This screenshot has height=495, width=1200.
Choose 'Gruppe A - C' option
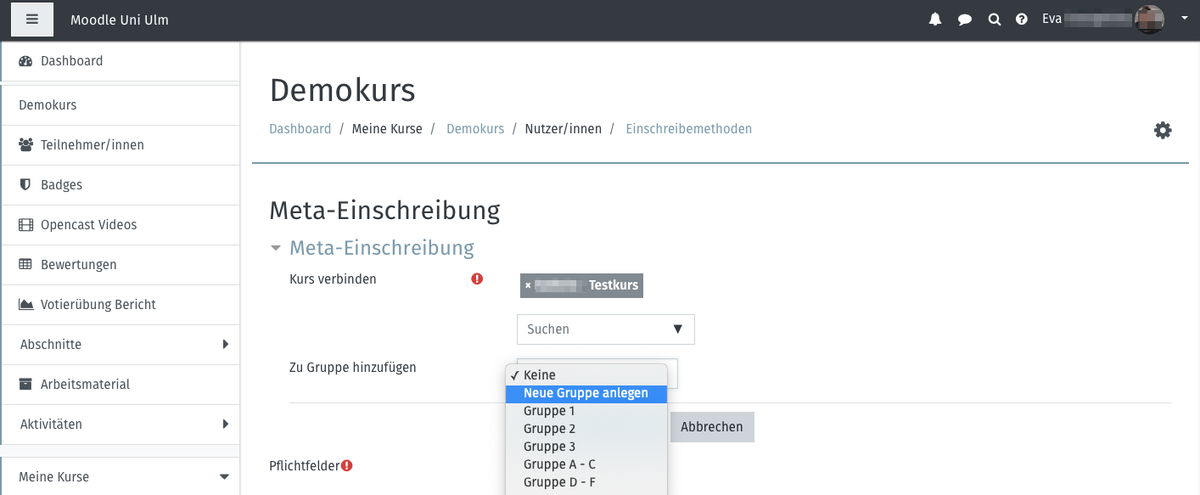[560, 465]
